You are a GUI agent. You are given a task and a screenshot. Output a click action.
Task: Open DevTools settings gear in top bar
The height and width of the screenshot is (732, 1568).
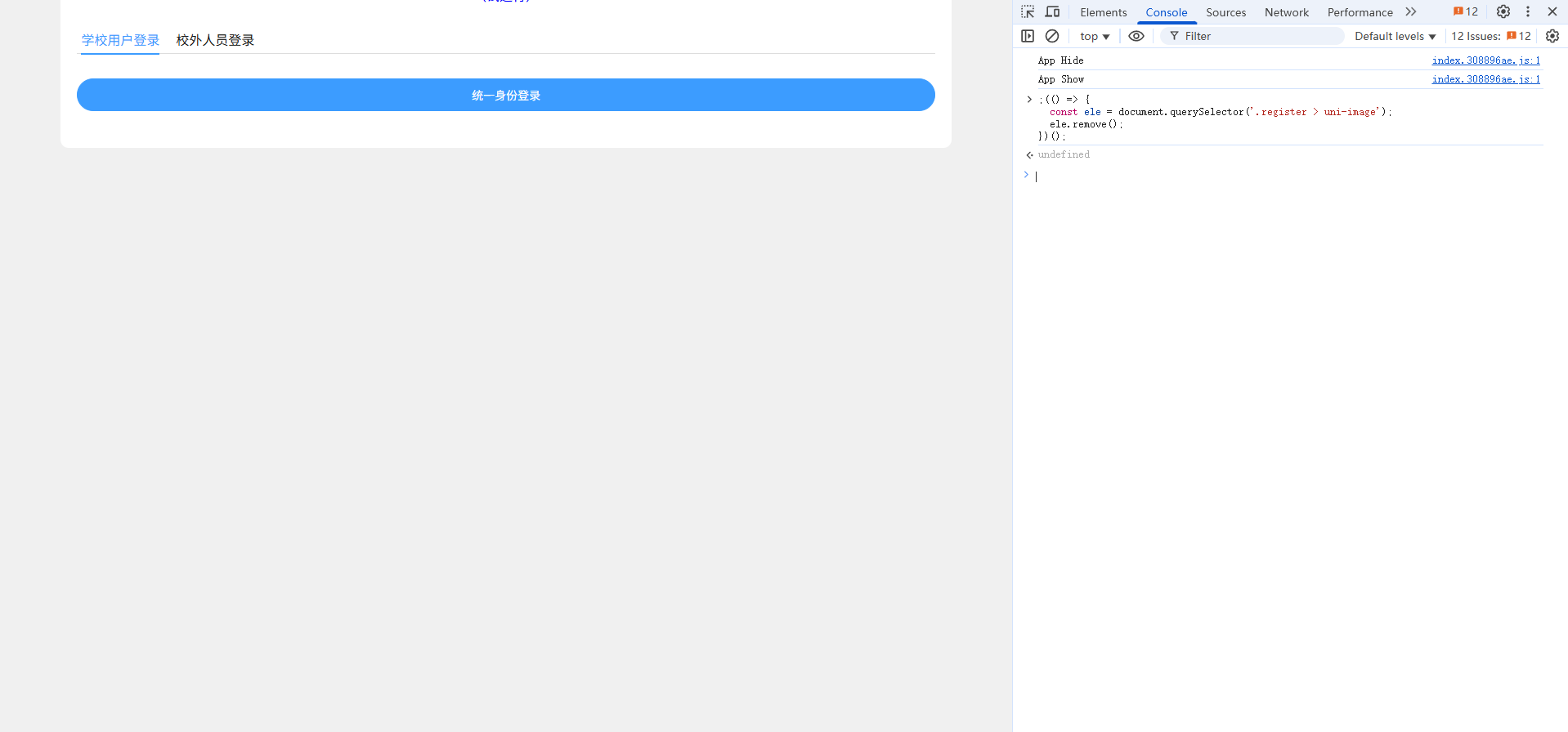pos(1503,12)
